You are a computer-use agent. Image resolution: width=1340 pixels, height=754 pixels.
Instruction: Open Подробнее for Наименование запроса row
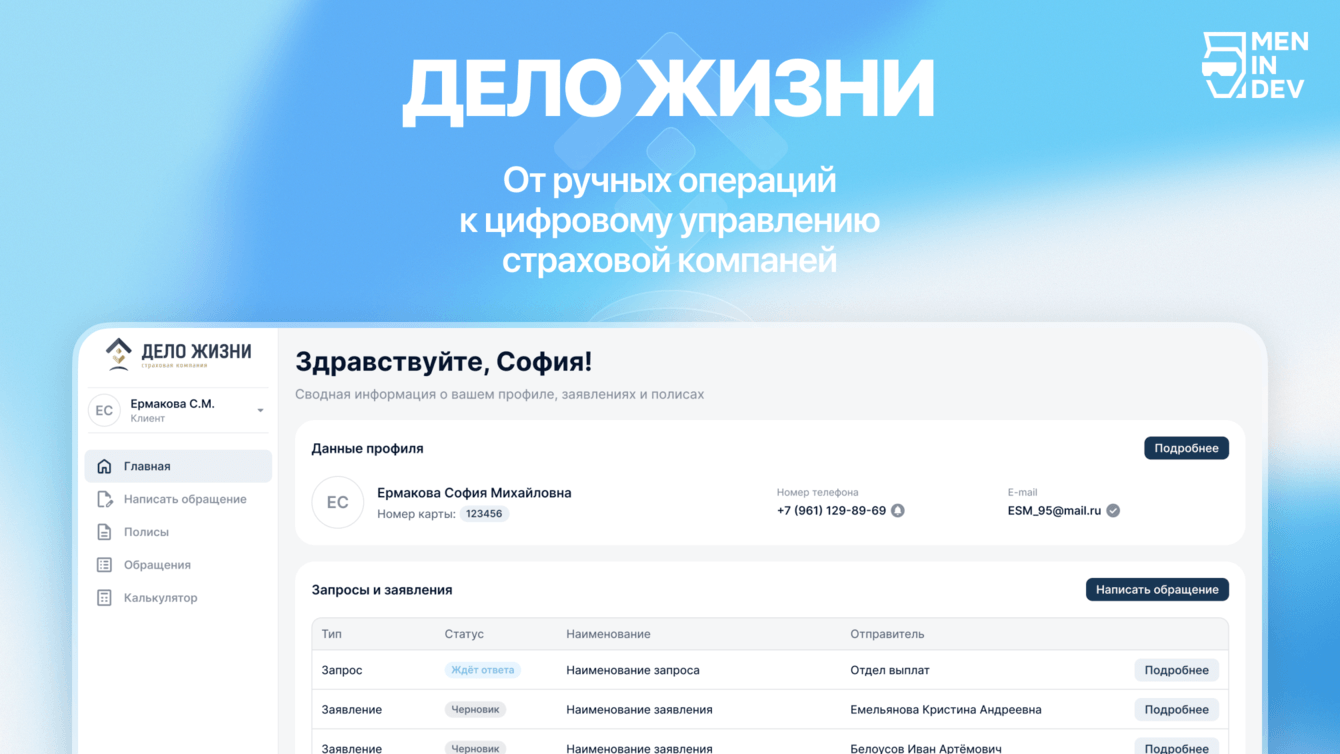1177,669
